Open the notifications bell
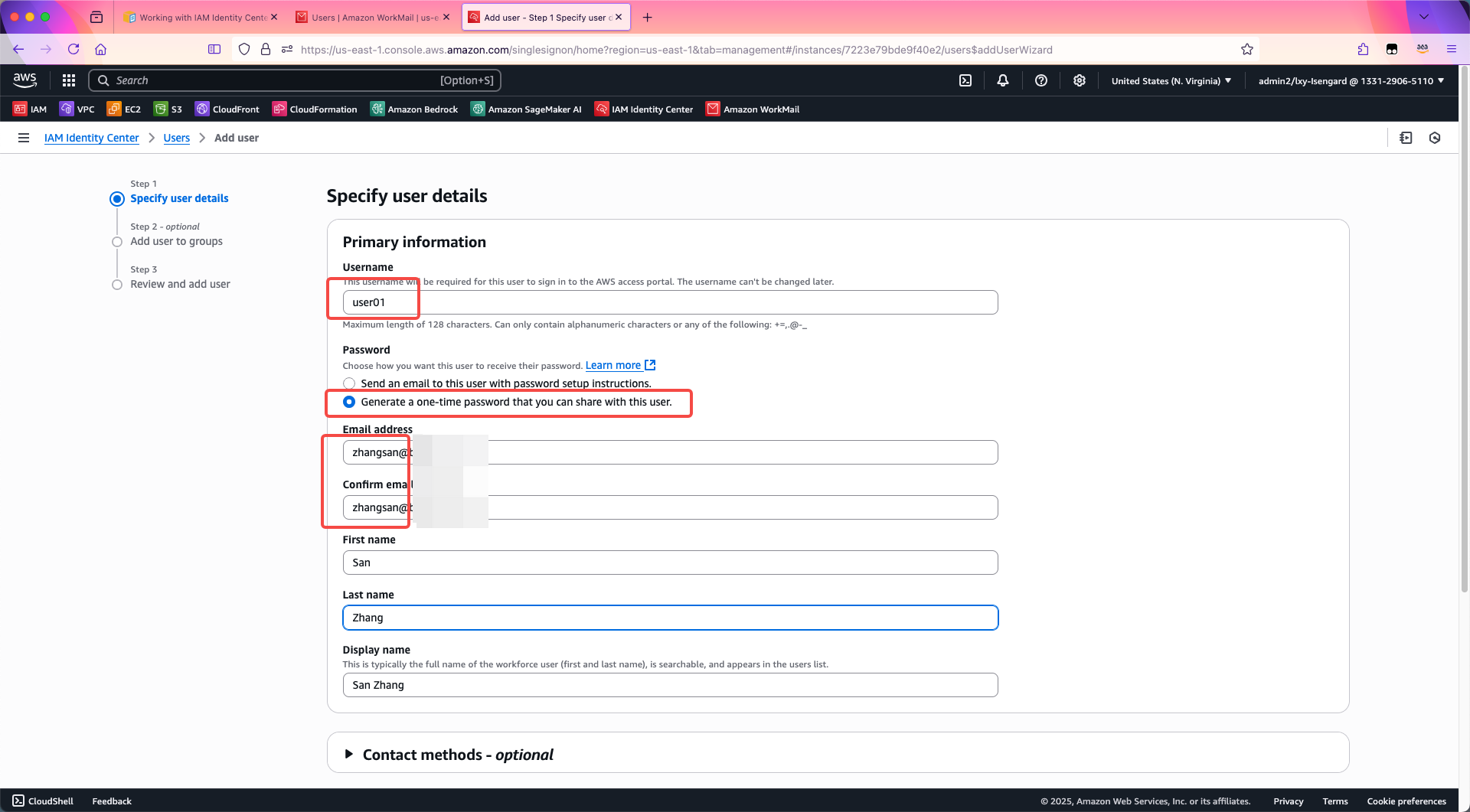 [x=1003, y=80]
